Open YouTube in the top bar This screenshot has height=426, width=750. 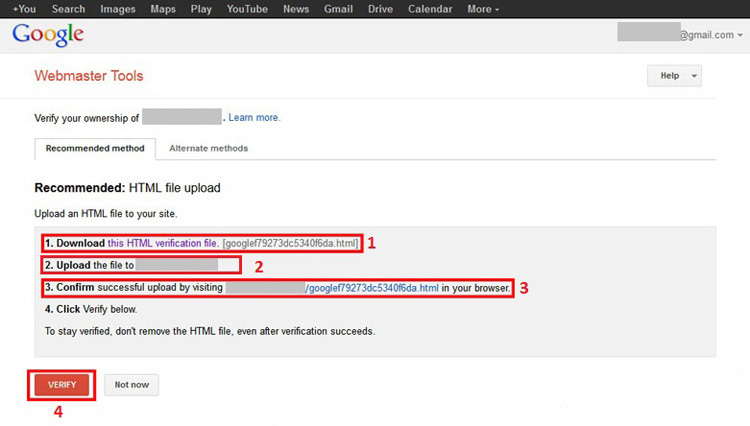[247, 9]
